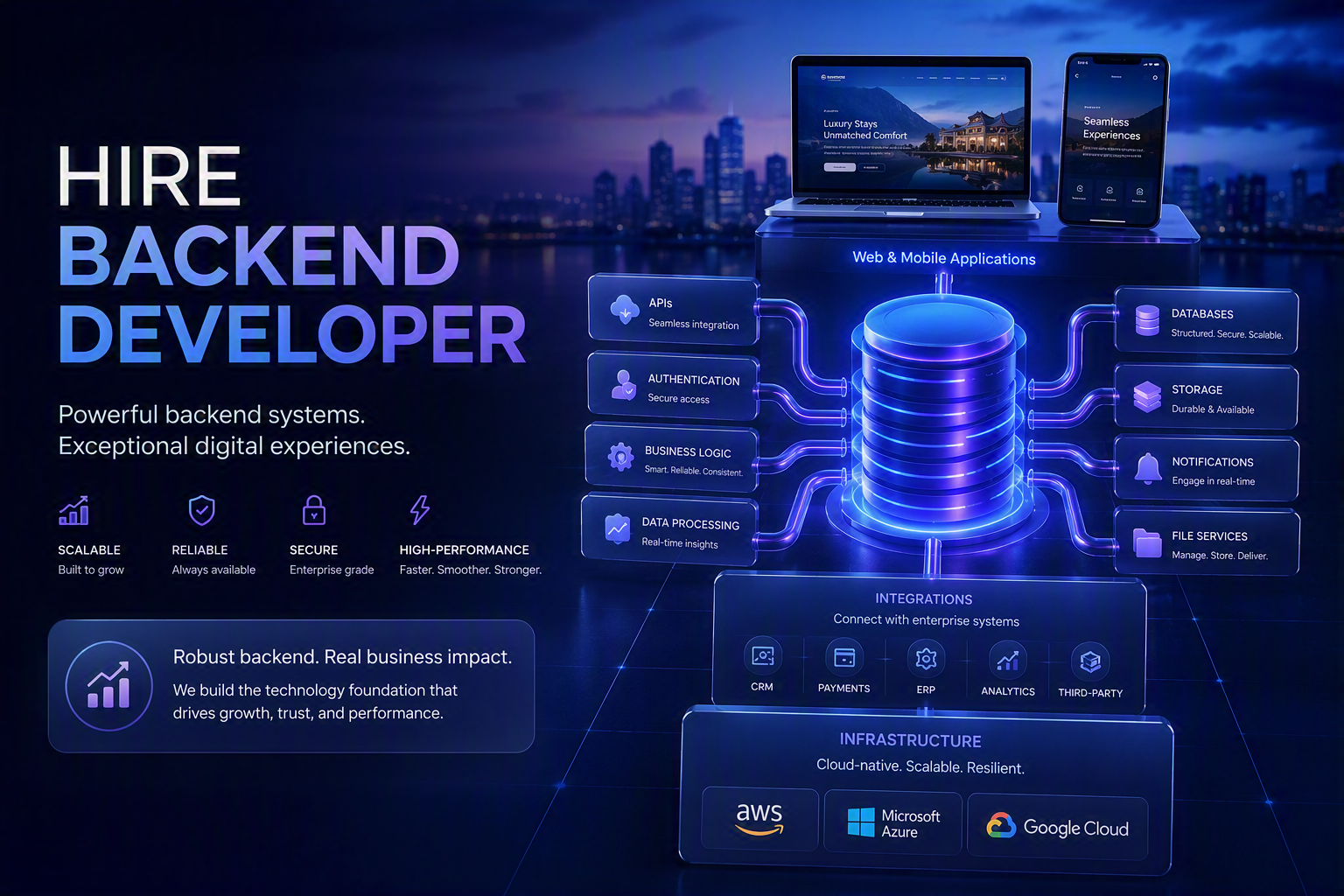Click the 'INTEGRATIONS' heading
The height and width of the screenshot is (896, 1344).
click(924, 599)
